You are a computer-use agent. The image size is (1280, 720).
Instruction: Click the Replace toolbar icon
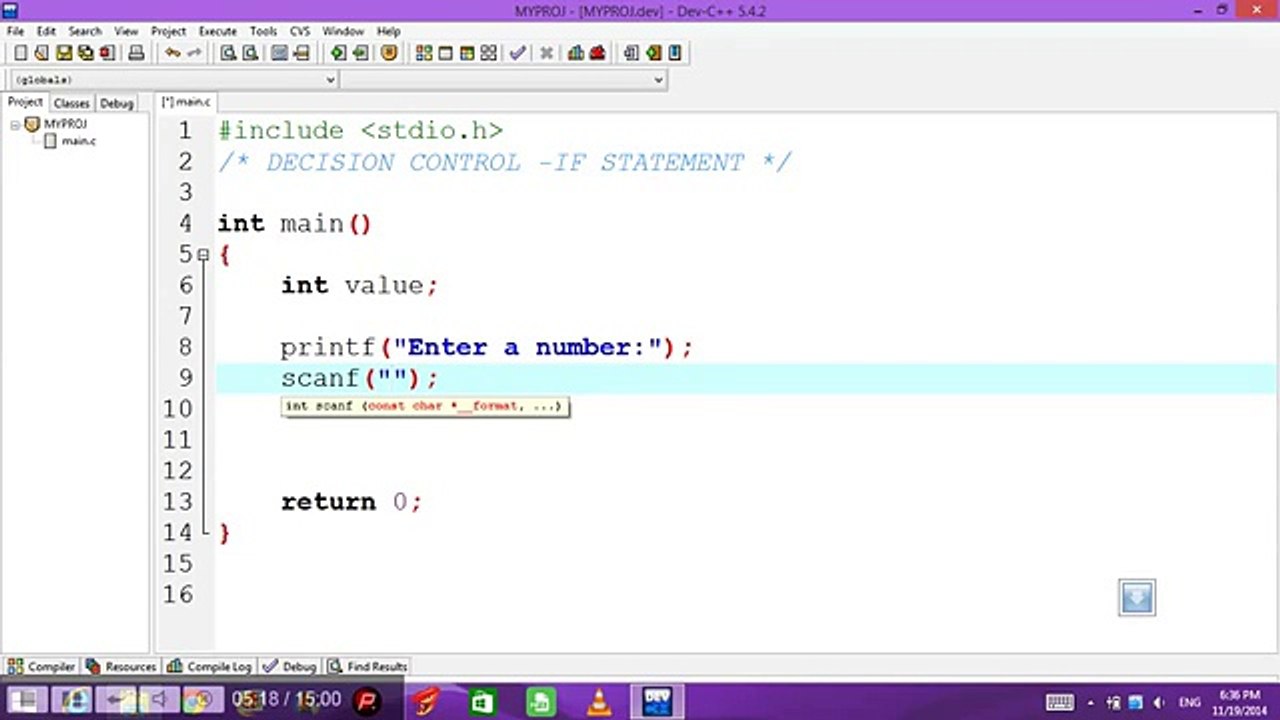(x=250, y=53)
